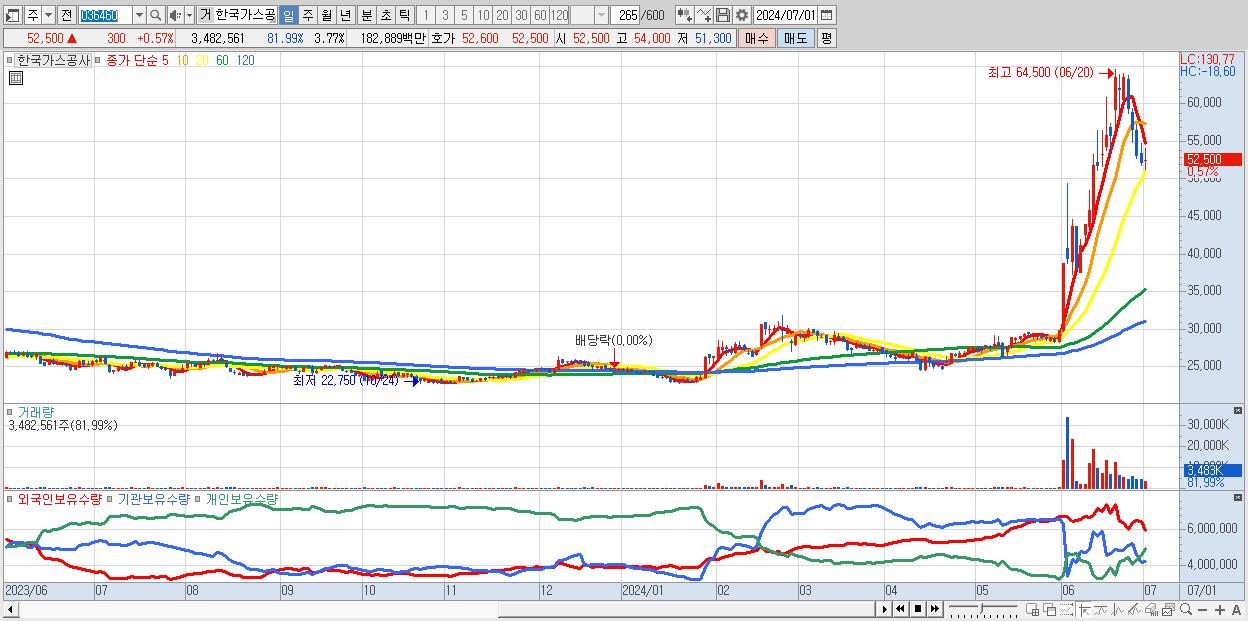Click the 외국인보유수량 legend label

60,498
